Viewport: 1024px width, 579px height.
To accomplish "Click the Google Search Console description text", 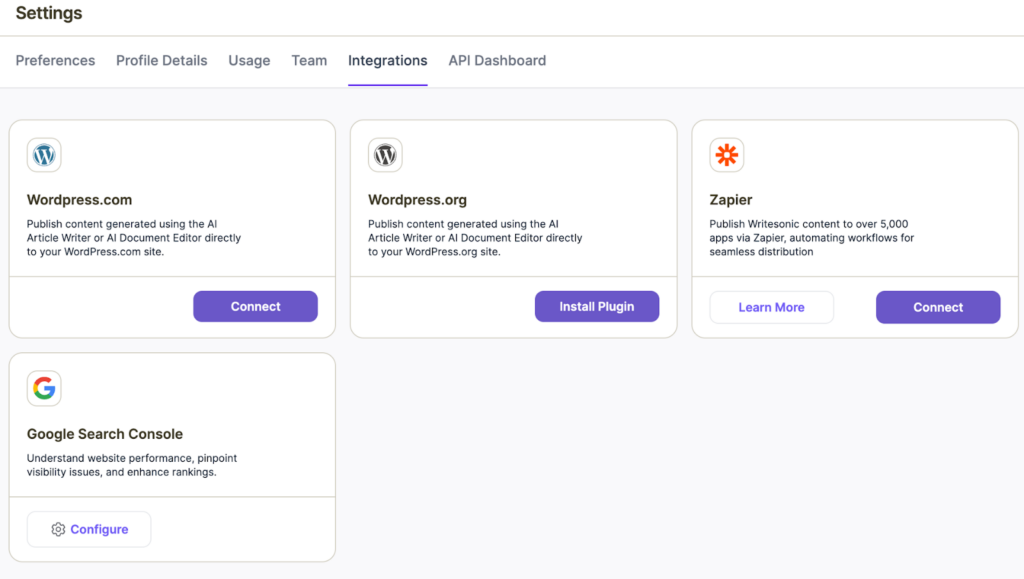I will point(132,465).
